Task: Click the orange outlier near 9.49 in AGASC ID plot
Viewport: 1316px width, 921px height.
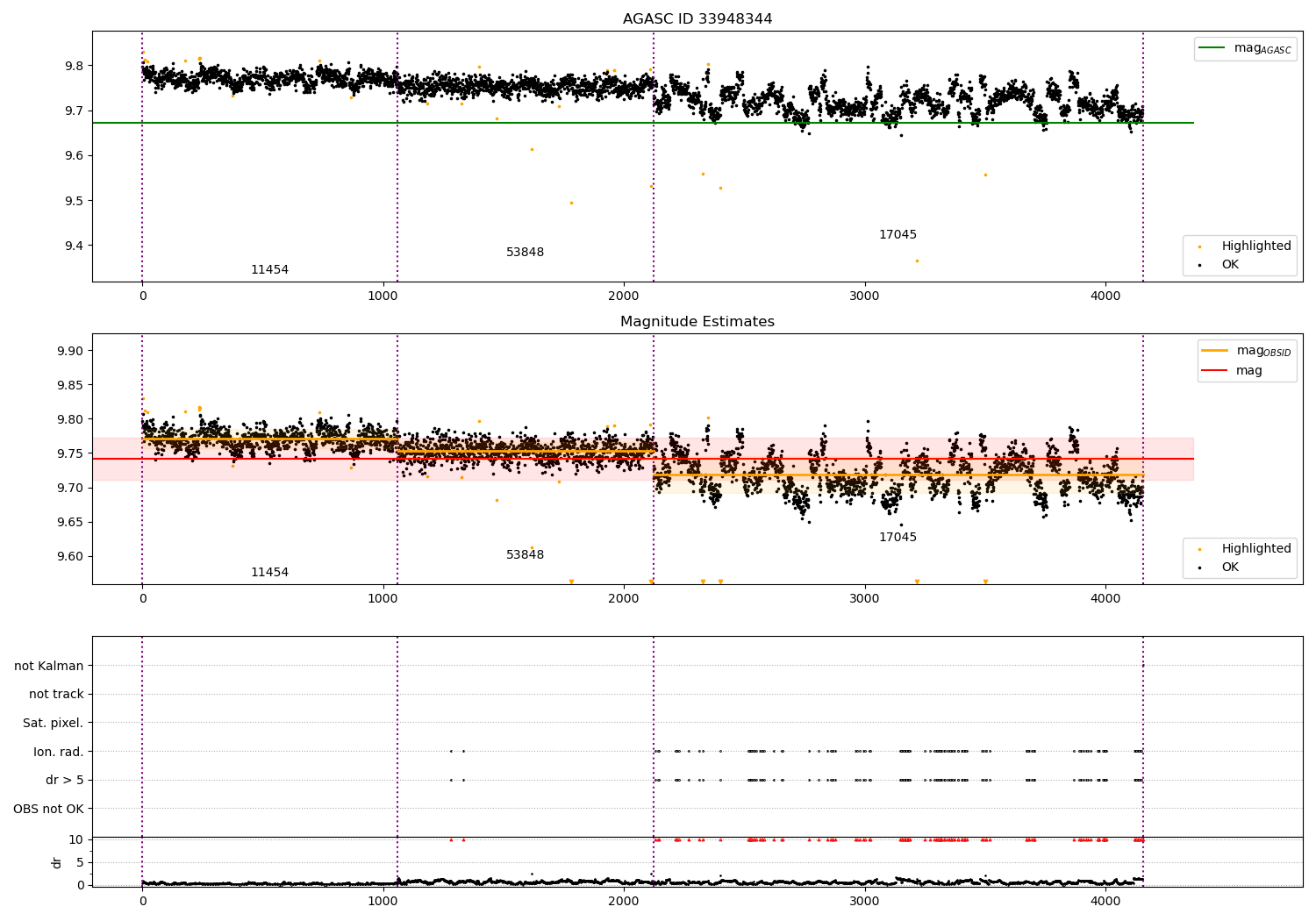Action: [x=571, y=203]
